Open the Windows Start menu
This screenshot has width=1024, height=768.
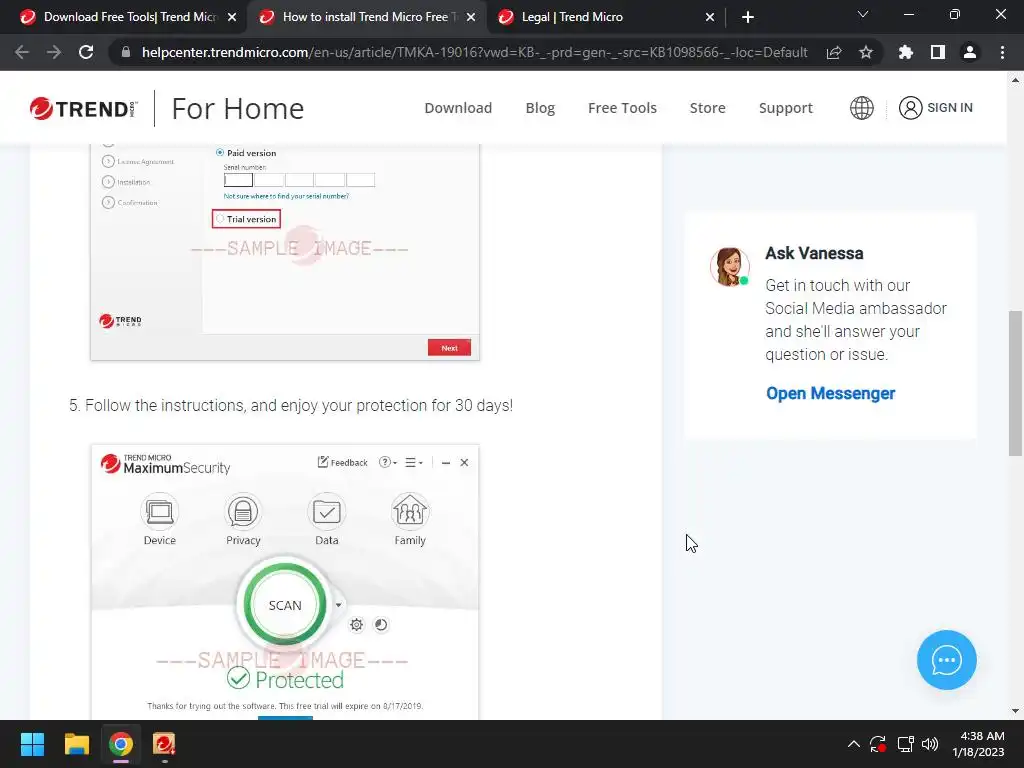(x=32, y=744)
